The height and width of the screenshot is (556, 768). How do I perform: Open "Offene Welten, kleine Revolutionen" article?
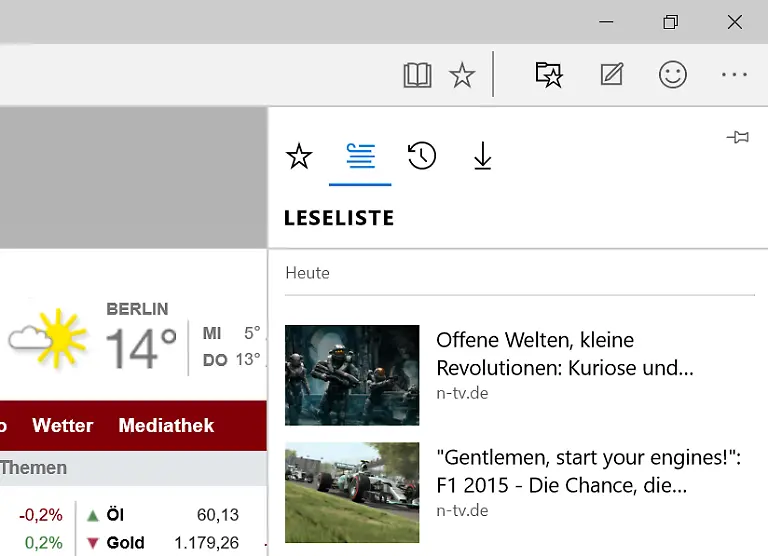pos(564,353)
